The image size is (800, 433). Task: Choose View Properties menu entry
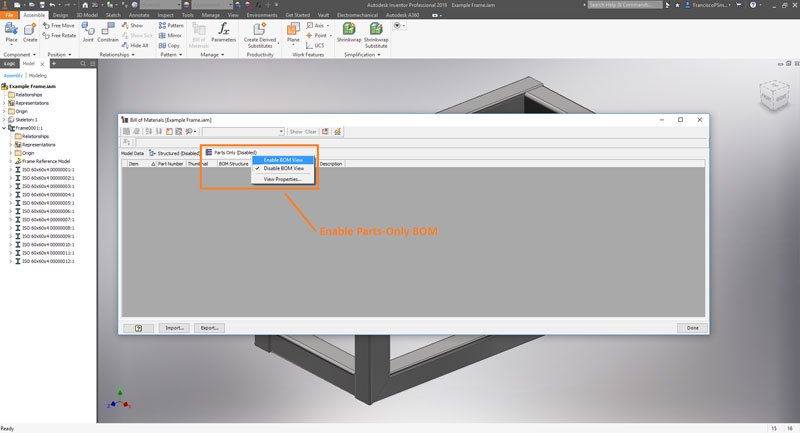(282, 180)
